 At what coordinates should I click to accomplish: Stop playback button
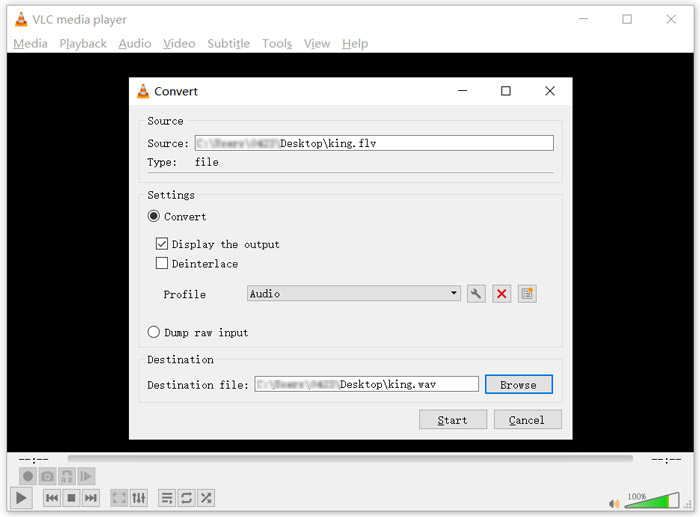(x=71, y=498)
